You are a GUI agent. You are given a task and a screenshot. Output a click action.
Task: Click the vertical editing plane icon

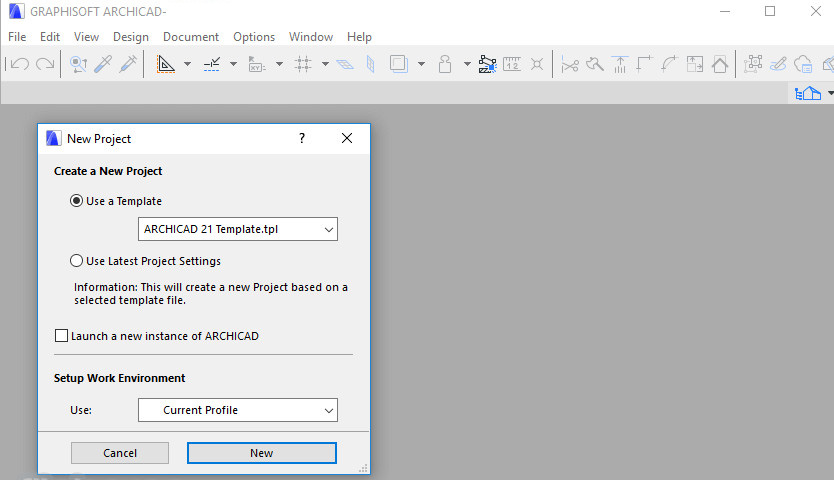point(371,64)
